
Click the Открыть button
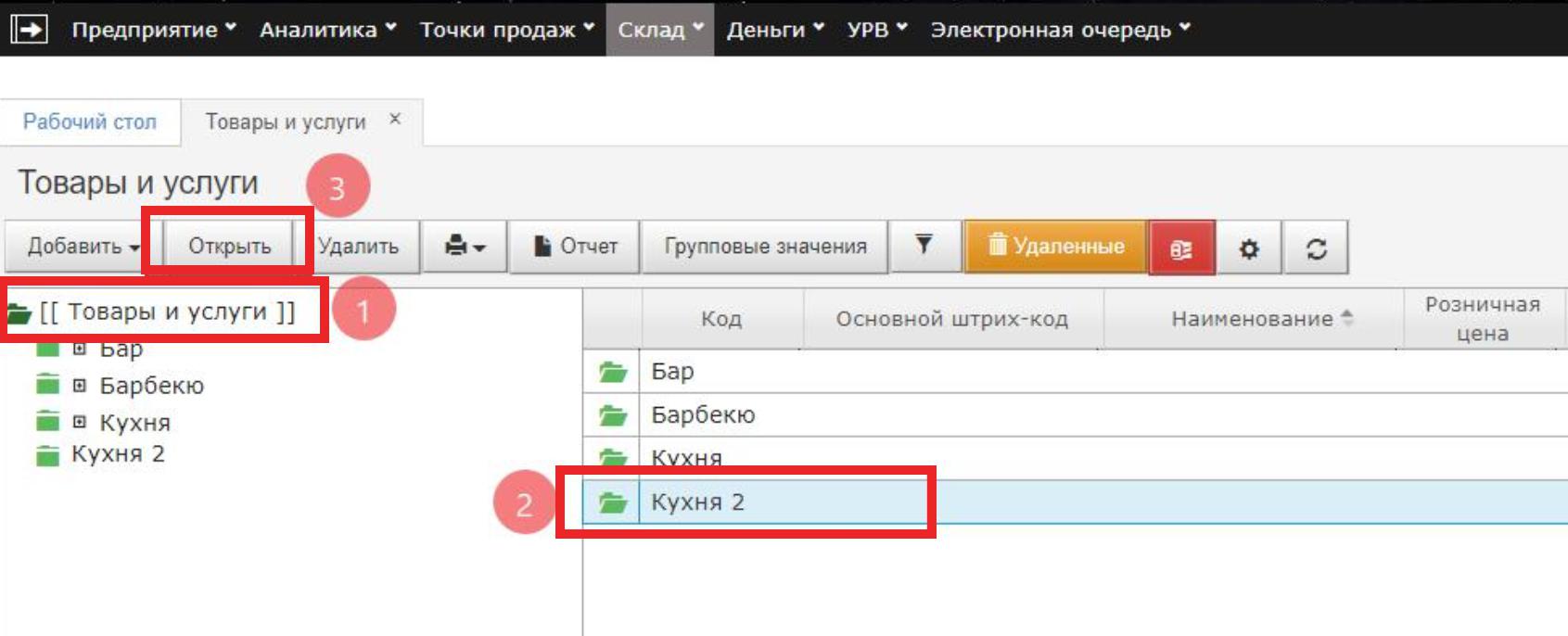point(229,247)
